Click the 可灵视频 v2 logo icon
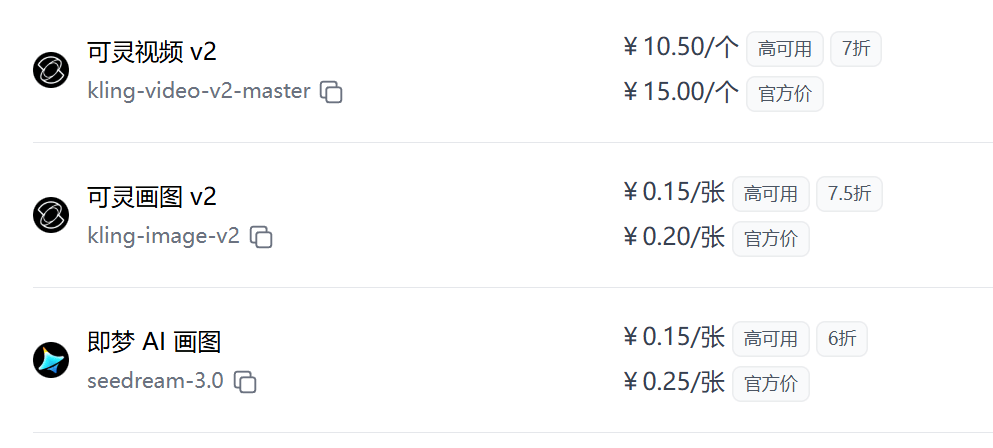 51,70
